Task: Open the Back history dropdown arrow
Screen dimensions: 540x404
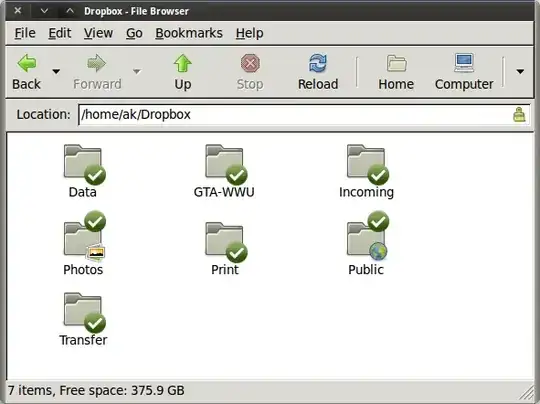Action: (x=56, y=71)
